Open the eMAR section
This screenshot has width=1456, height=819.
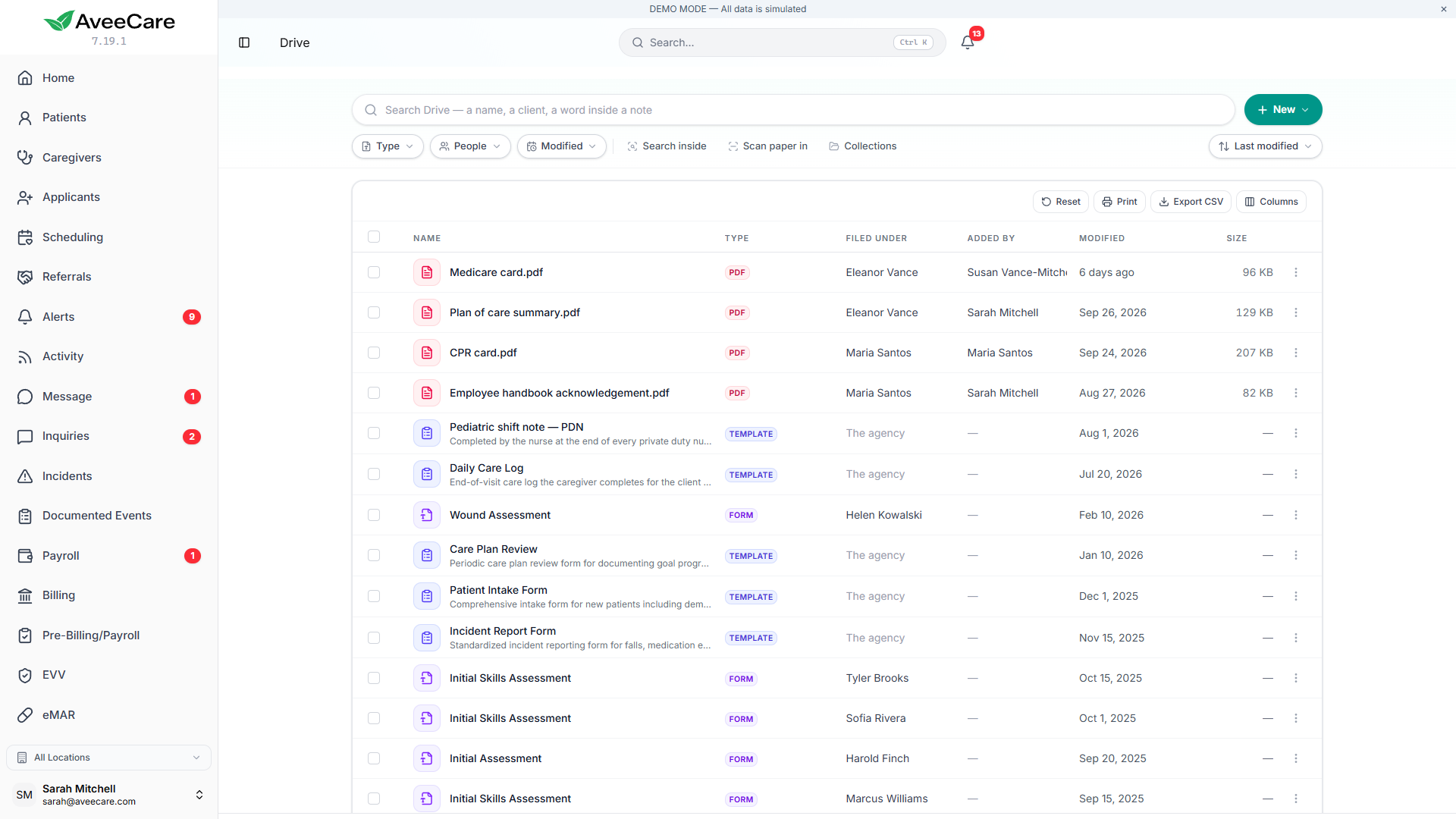click(x=109, y=715)
